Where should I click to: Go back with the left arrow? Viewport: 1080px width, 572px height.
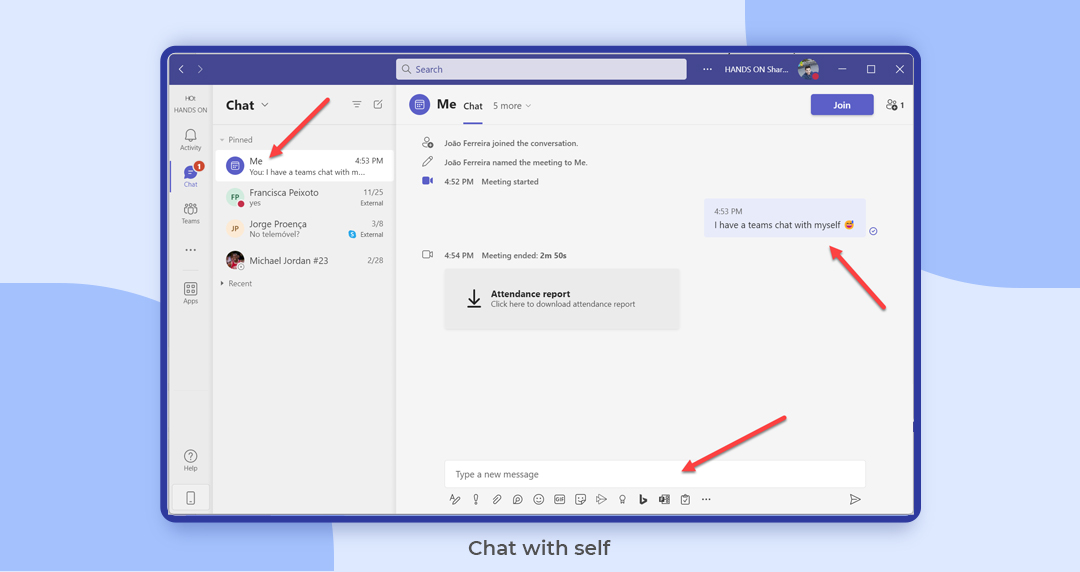(x=181, y=69)
